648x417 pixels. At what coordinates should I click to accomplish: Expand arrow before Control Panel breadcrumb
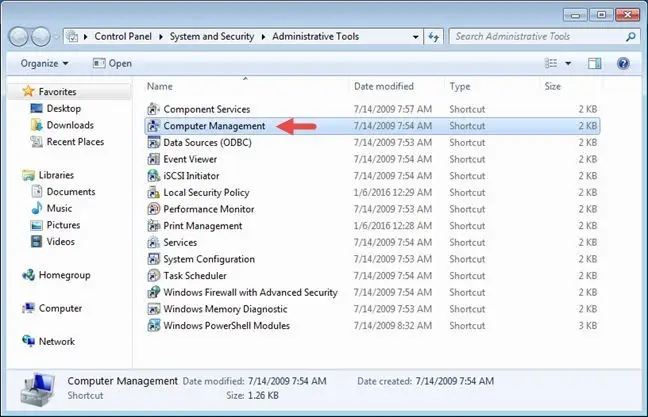pos(86,37)
